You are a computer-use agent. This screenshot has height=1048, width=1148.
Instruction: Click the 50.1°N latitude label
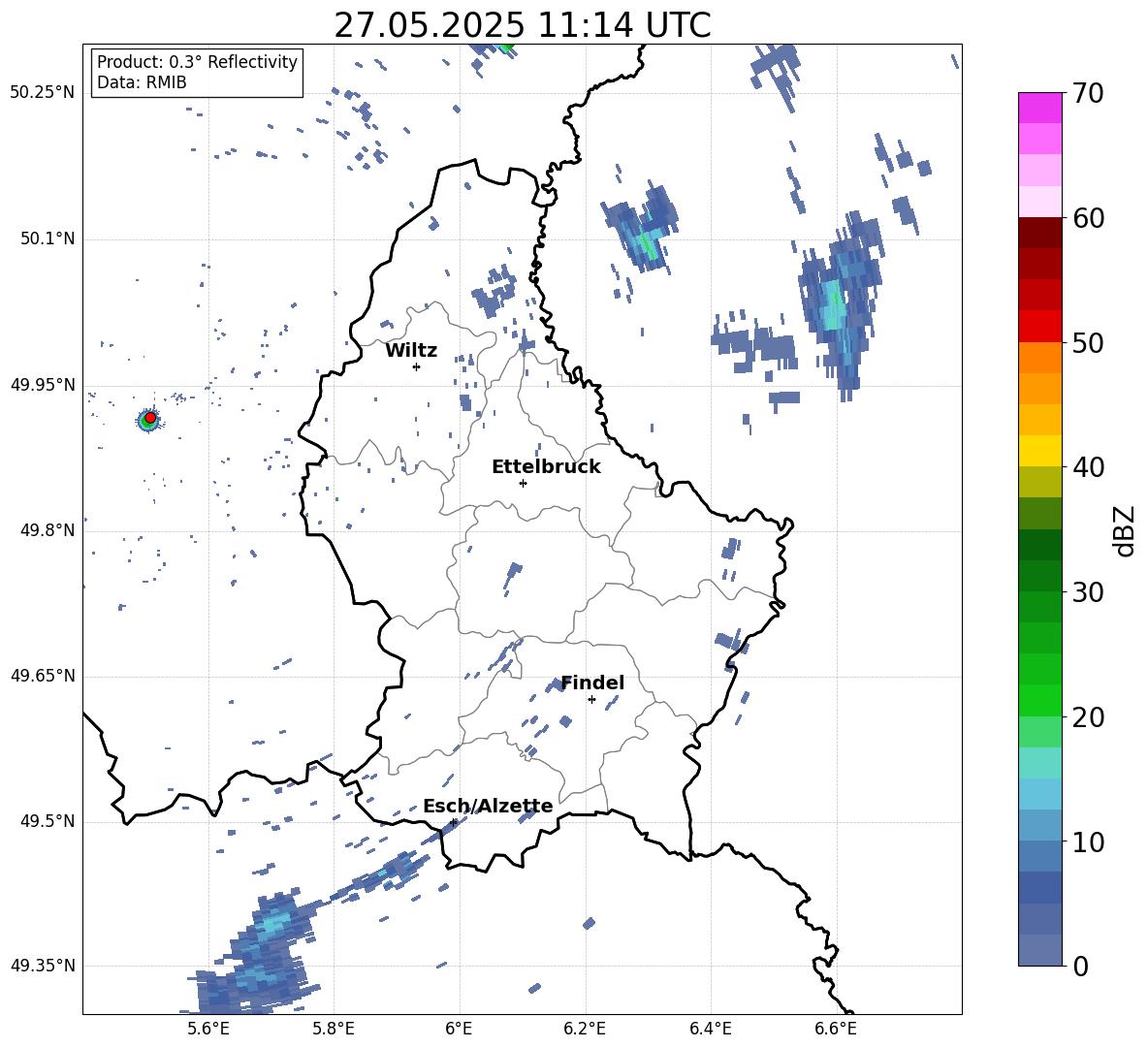[47, 238]
